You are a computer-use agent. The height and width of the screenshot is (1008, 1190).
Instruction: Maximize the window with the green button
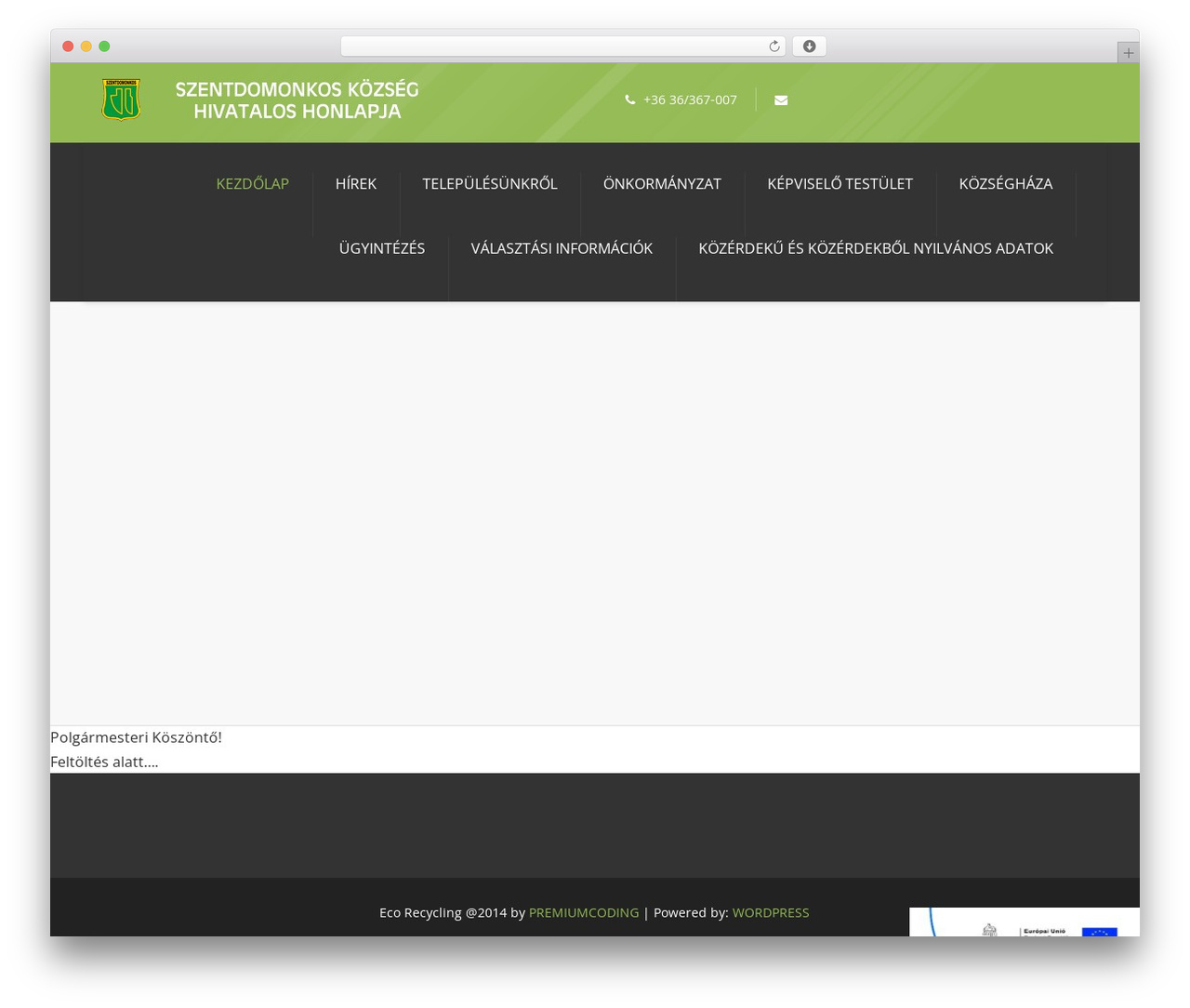[x=104, y=46]
